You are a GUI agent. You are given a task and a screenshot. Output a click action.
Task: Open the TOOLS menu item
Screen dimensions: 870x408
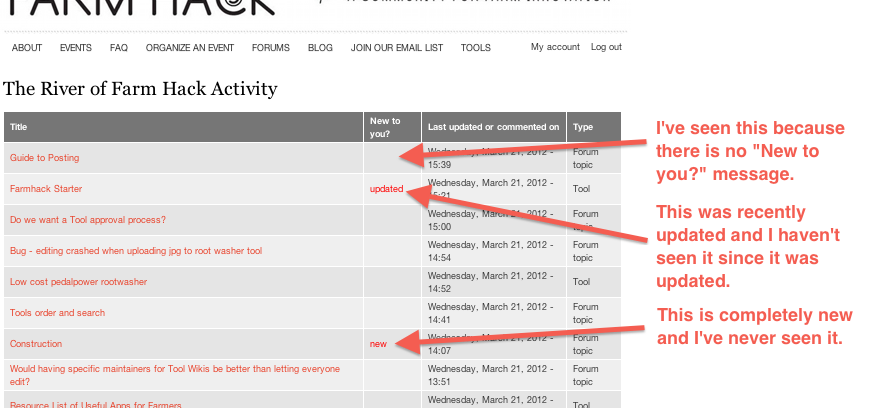[x=476, y=48]
